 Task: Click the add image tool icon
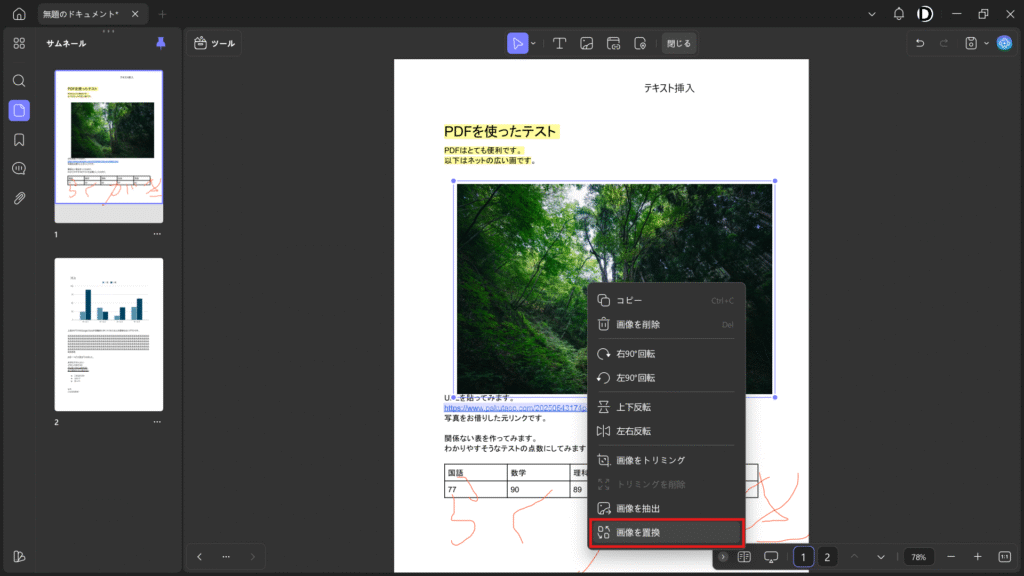(x=587, y=43)
